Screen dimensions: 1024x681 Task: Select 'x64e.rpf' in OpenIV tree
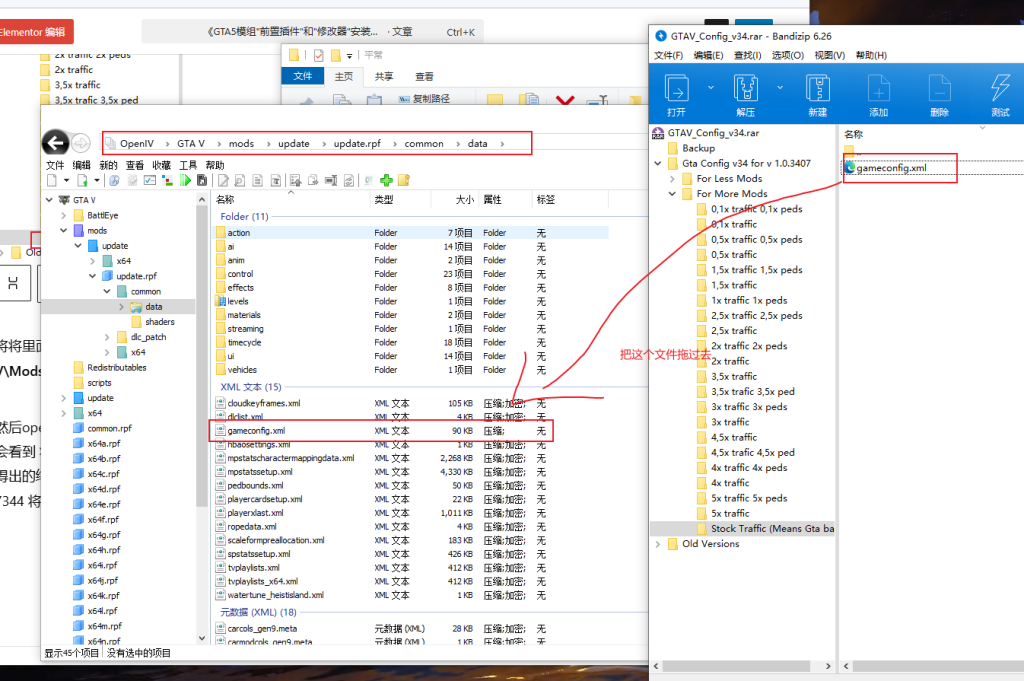(103, 505)
